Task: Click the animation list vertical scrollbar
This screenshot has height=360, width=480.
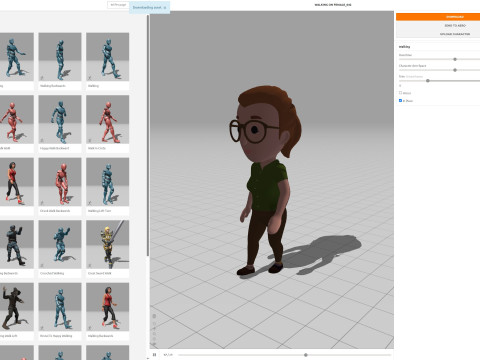Action: [148, 135]
